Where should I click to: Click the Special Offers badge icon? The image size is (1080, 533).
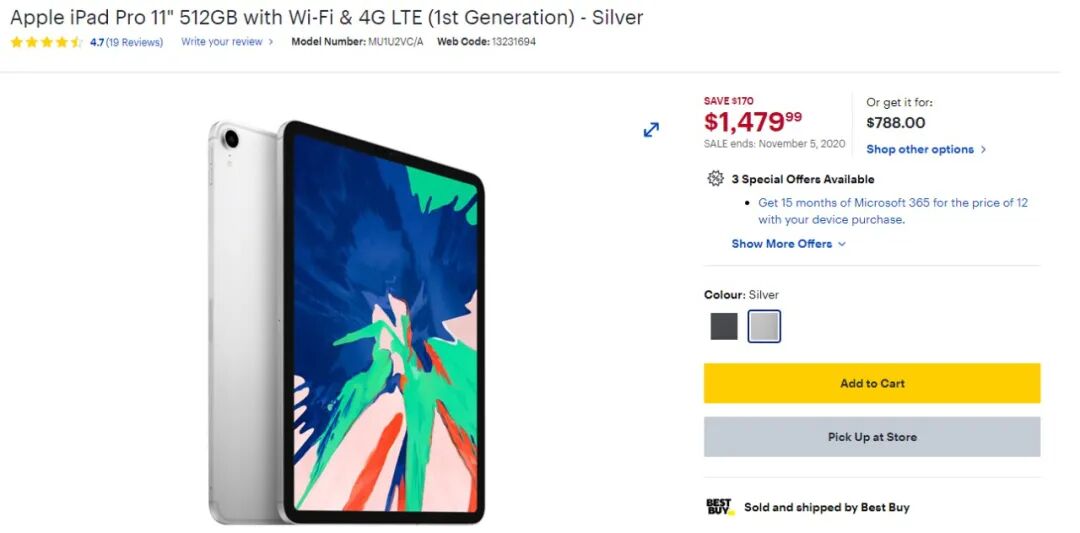coord(716,179)
